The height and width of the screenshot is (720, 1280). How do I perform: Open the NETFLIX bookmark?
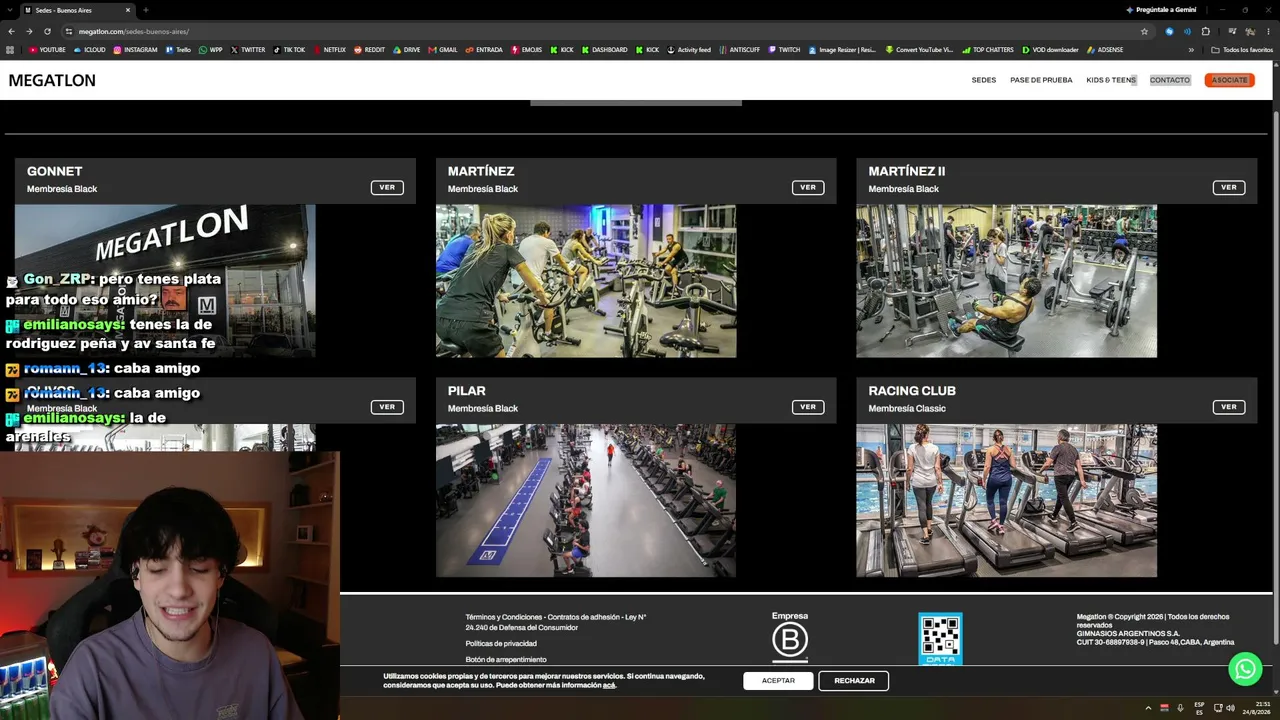[x=329, y=50]
